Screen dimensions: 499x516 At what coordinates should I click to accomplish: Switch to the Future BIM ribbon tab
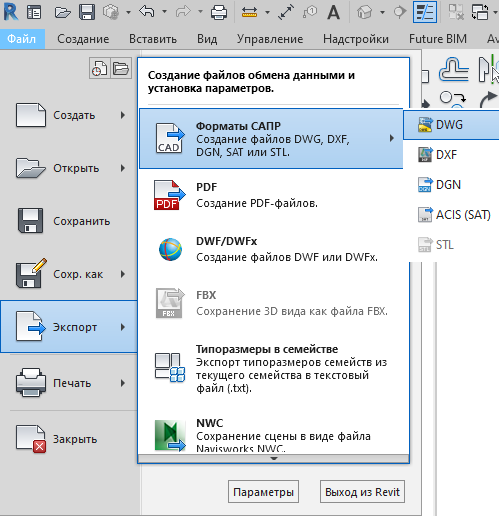[438, 39]
